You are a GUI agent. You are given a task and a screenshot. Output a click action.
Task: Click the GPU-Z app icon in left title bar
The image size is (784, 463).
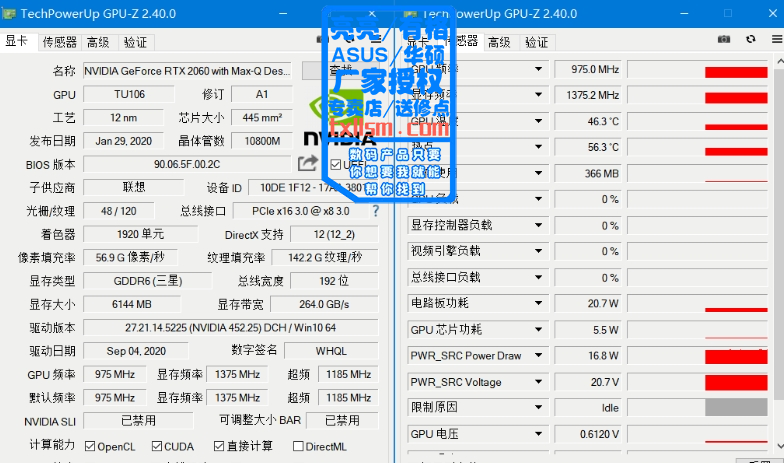pos(8,14)
